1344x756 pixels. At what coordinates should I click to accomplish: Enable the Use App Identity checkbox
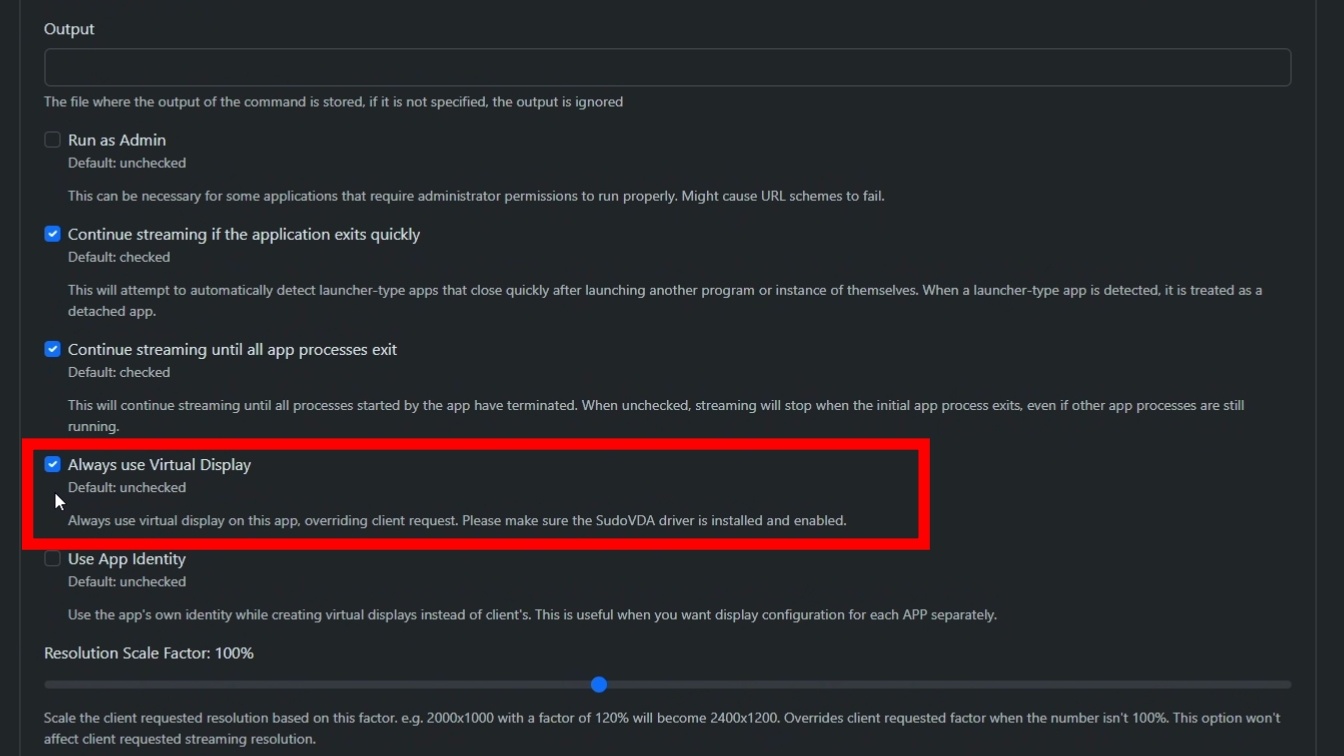[53, 559]
